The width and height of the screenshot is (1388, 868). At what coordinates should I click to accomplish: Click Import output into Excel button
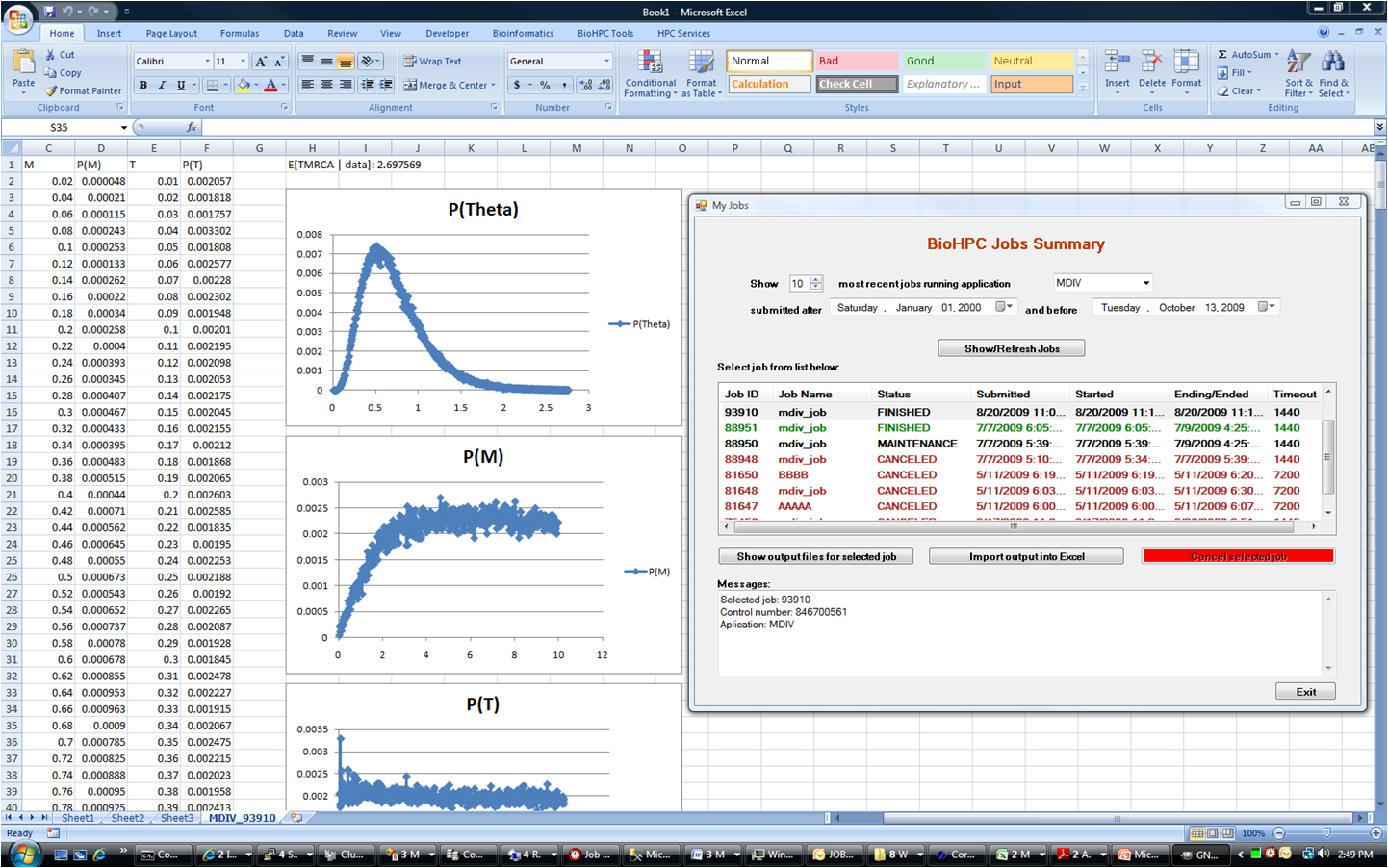click(1026, 556)
